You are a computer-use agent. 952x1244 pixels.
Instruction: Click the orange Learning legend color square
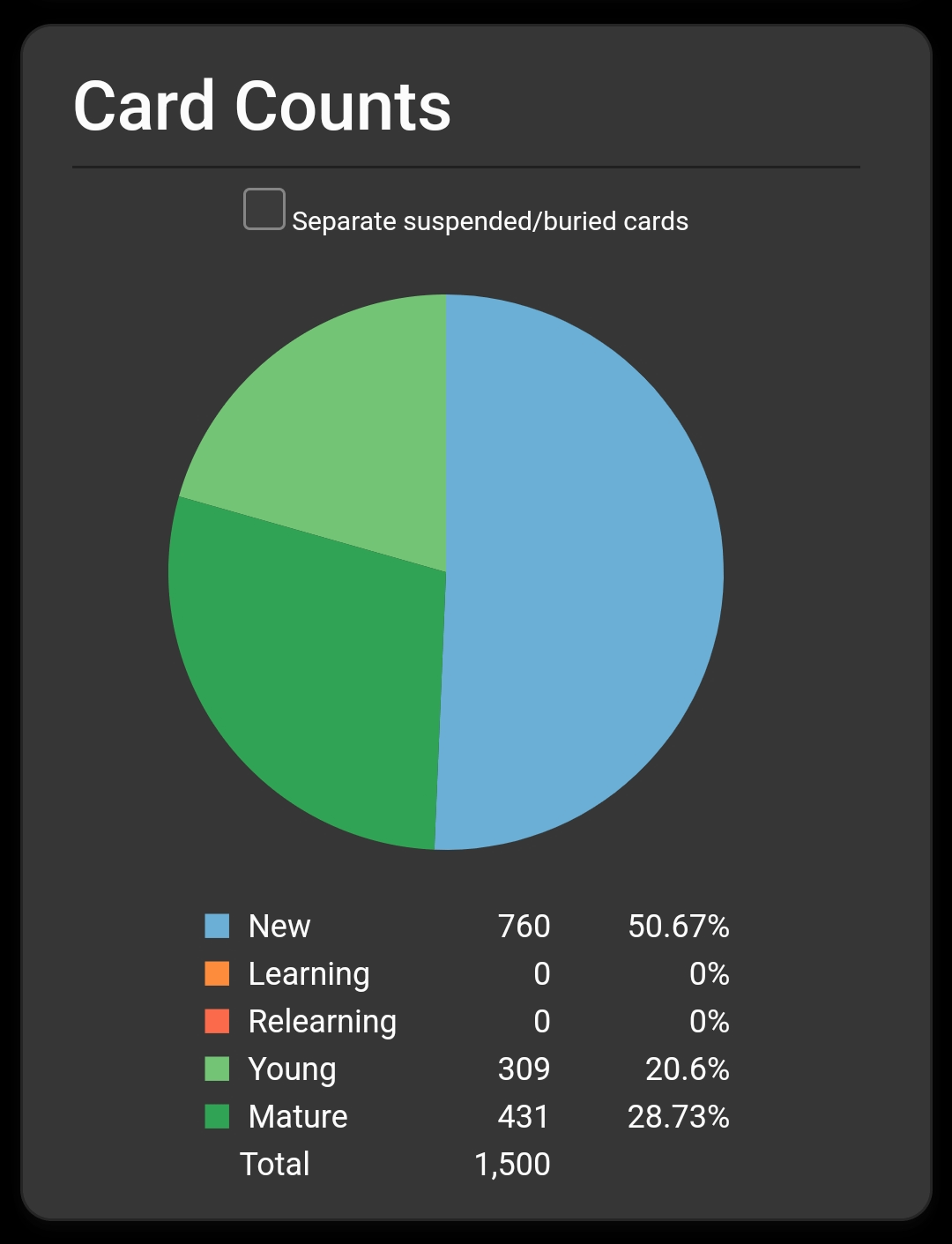217,973
